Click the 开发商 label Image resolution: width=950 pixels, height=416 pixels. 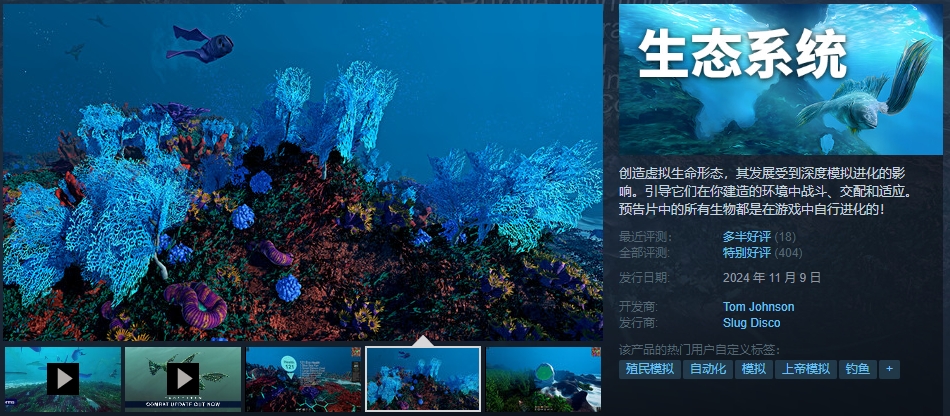tap(640, 306)
